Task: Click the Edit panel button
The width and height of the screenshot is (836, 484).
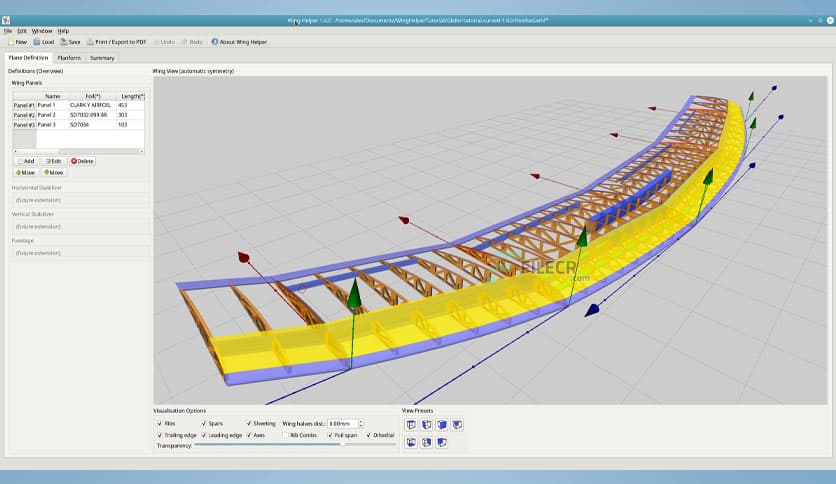Action: tap(53, 161)
